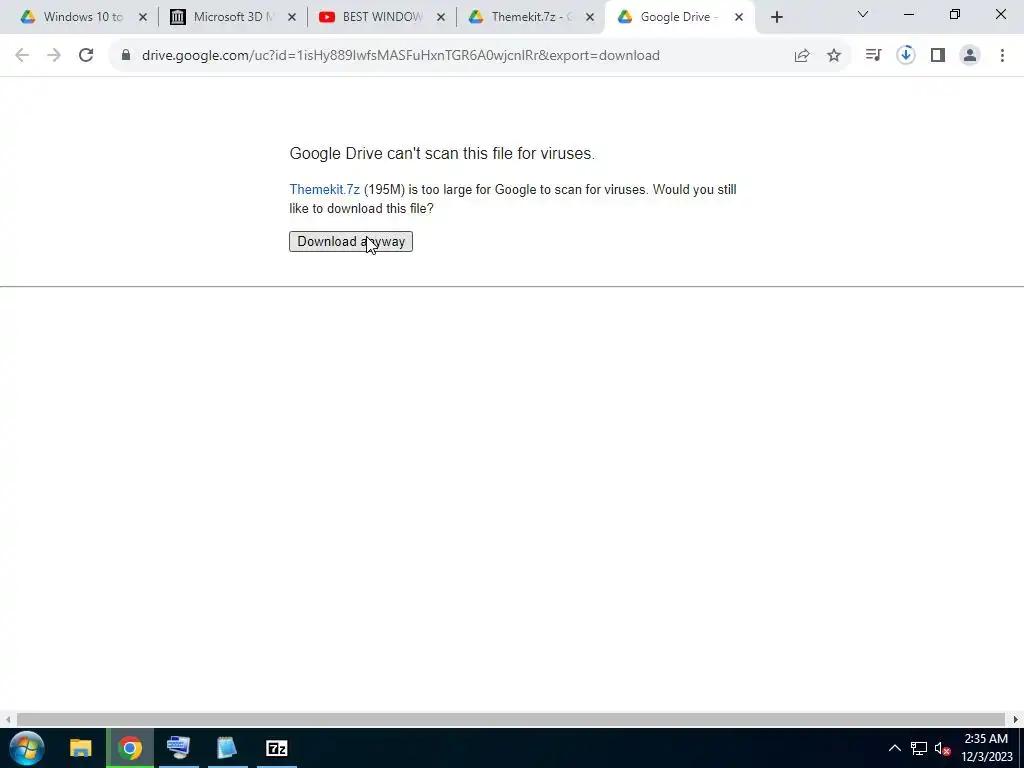Share this page icon

pos(802,56)
